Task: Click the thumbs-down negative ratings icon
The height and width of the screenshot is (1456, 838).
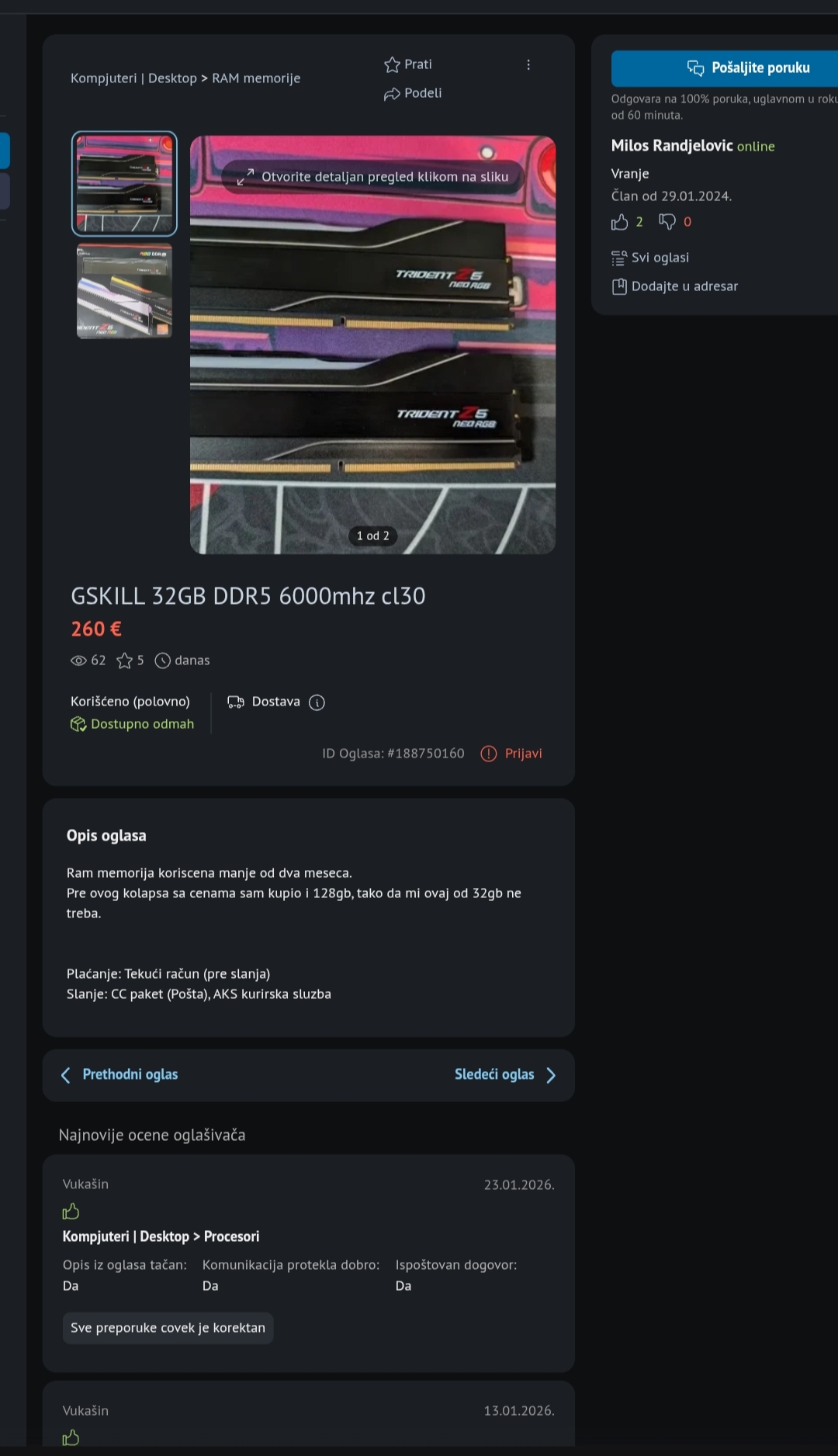Action: coord(667,222)
